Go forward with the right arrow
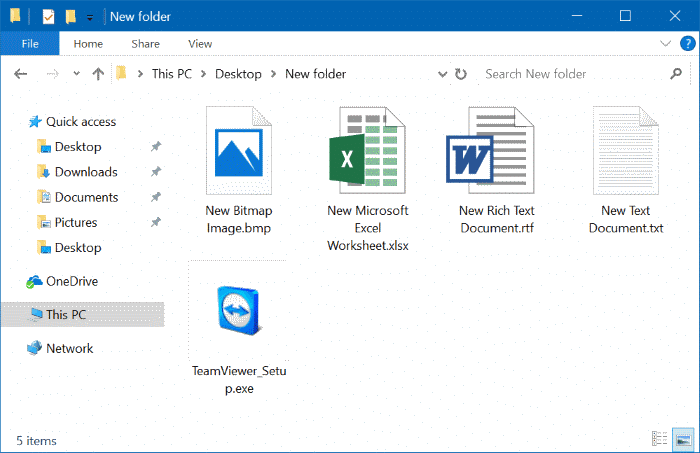Viewport: 700px width, 453px height. [x=52, y=74]
